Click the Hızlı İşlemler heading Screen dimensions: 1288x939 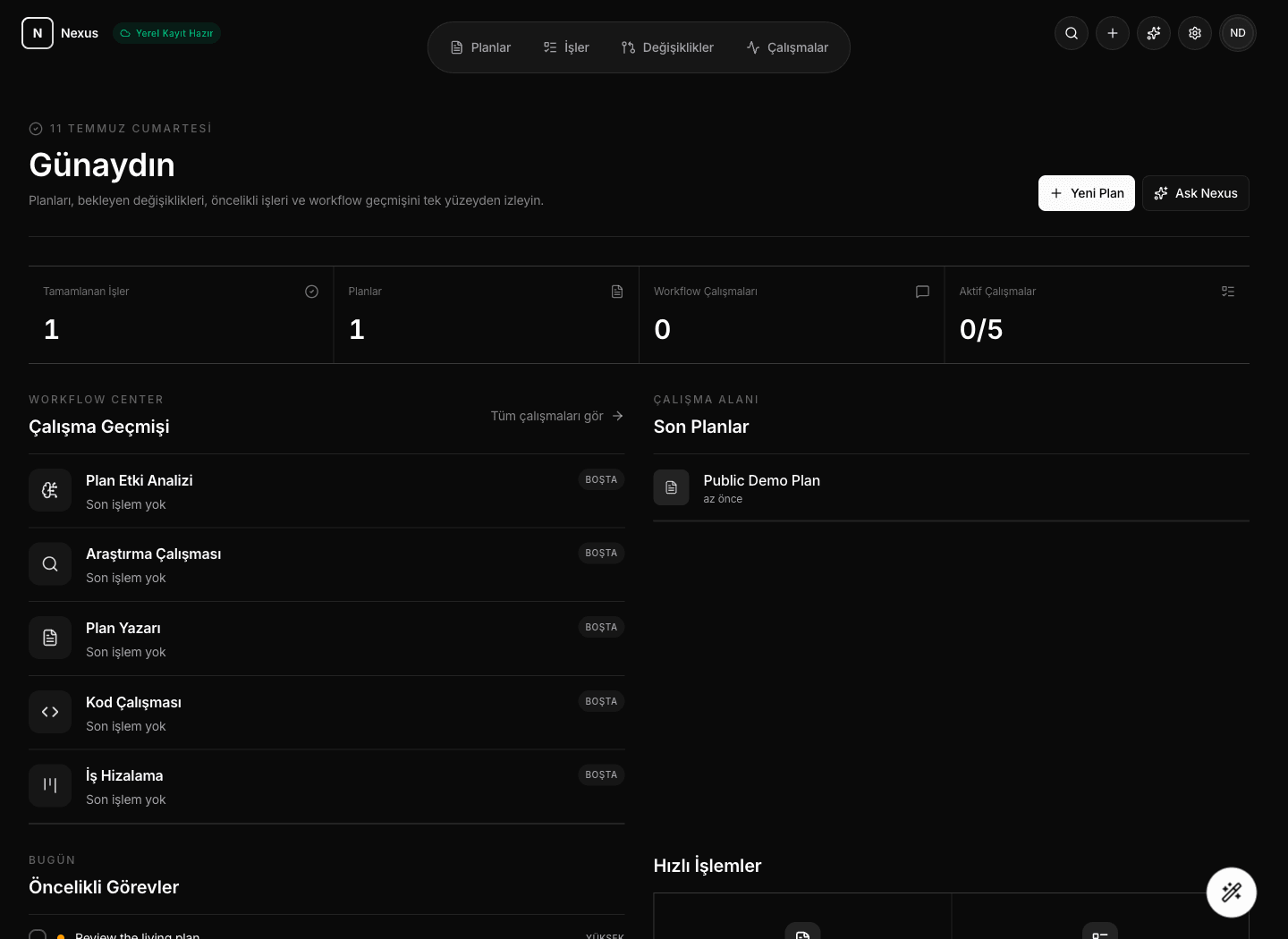coord(708,866)
